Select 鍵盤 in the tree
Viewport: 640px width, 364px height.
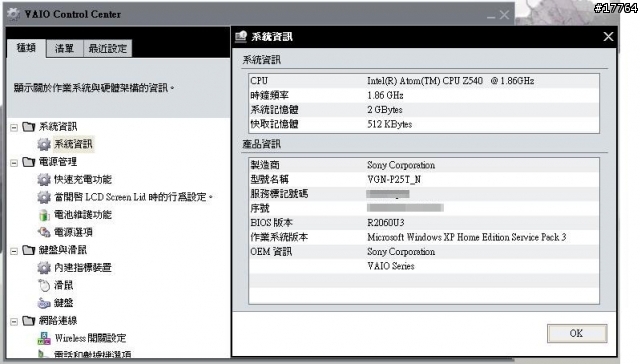[64, 303]
